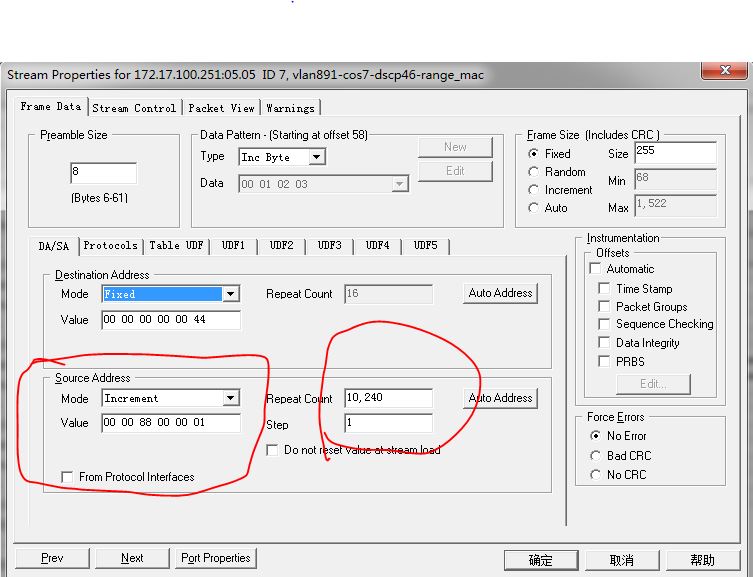Image resolution: width=753 pixels, height=577 pixels.
Task: Open the Table UDF sub-tab
Action: pos(176,246)
